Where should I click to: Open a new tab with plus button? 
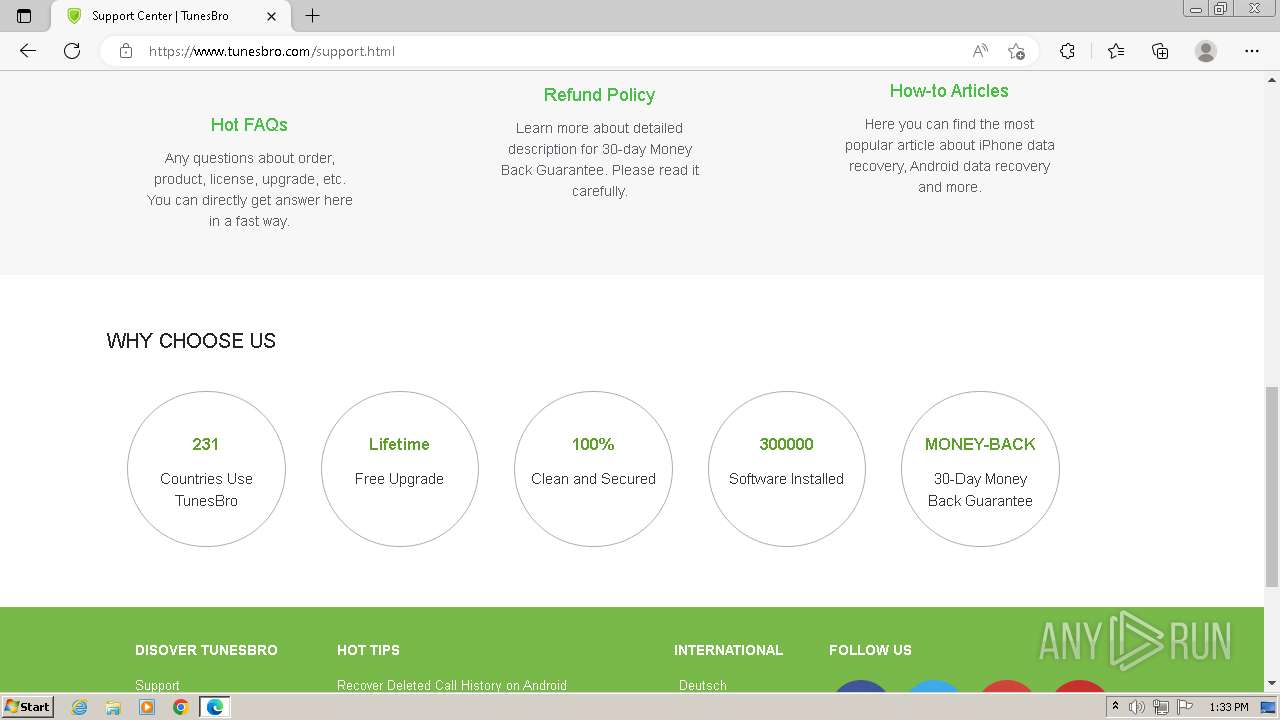tap(312, 16)
